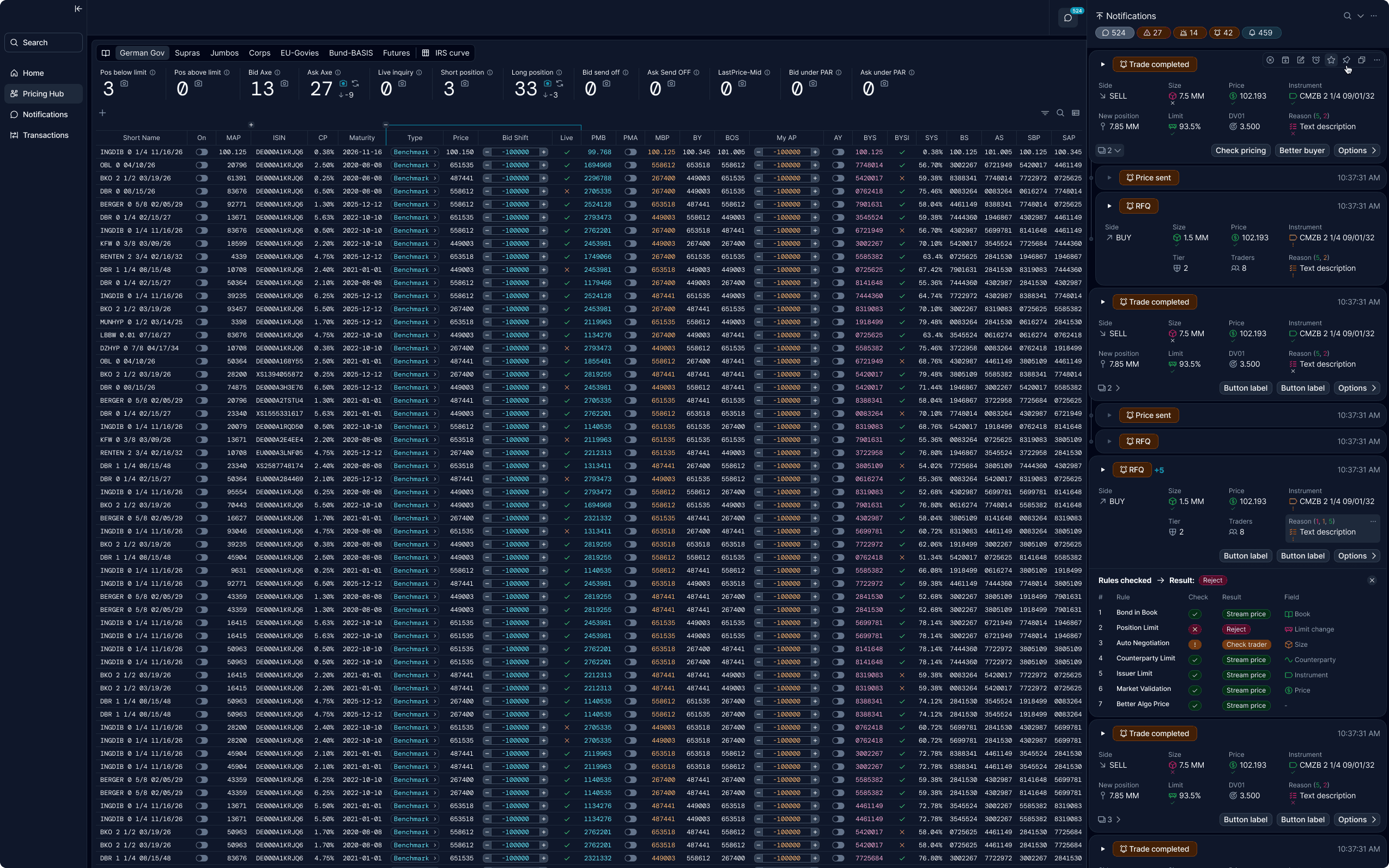Toggle the PMA switch in the first row
Screen dimensions: 1389x868
coord(630,152)
